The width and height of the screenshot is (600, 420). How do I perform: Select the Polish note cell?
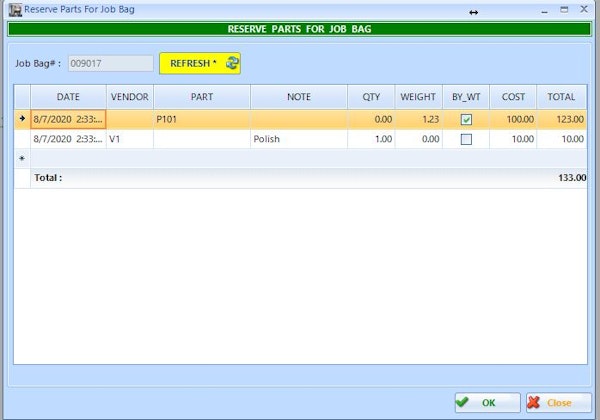tap(298, 140)
